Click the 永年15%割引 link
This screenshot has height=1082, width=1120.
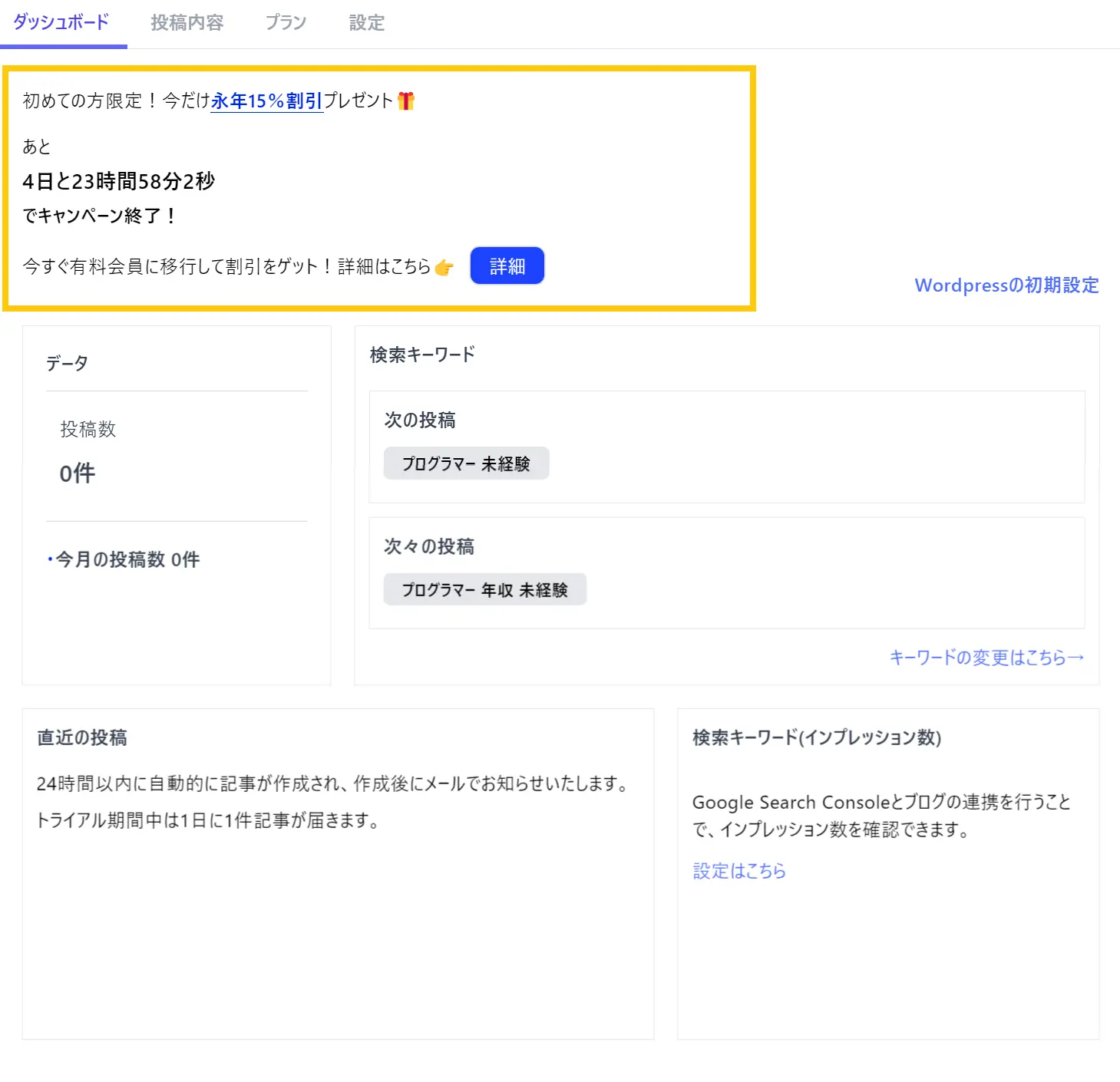pyautogui.click(x=266, y=101)
